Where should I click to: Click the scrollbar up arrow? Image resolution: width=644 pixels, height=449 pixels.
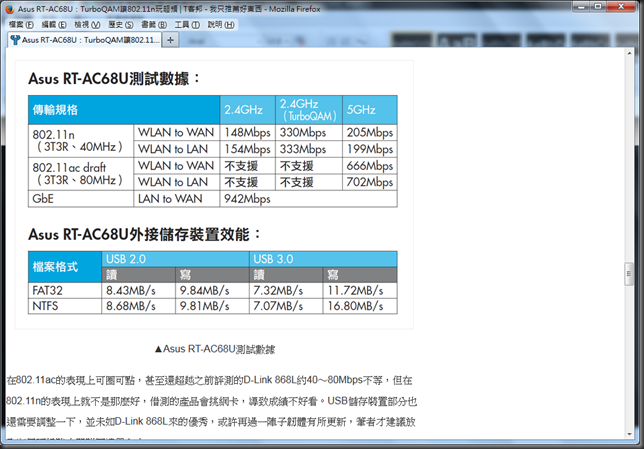[629, 53]
